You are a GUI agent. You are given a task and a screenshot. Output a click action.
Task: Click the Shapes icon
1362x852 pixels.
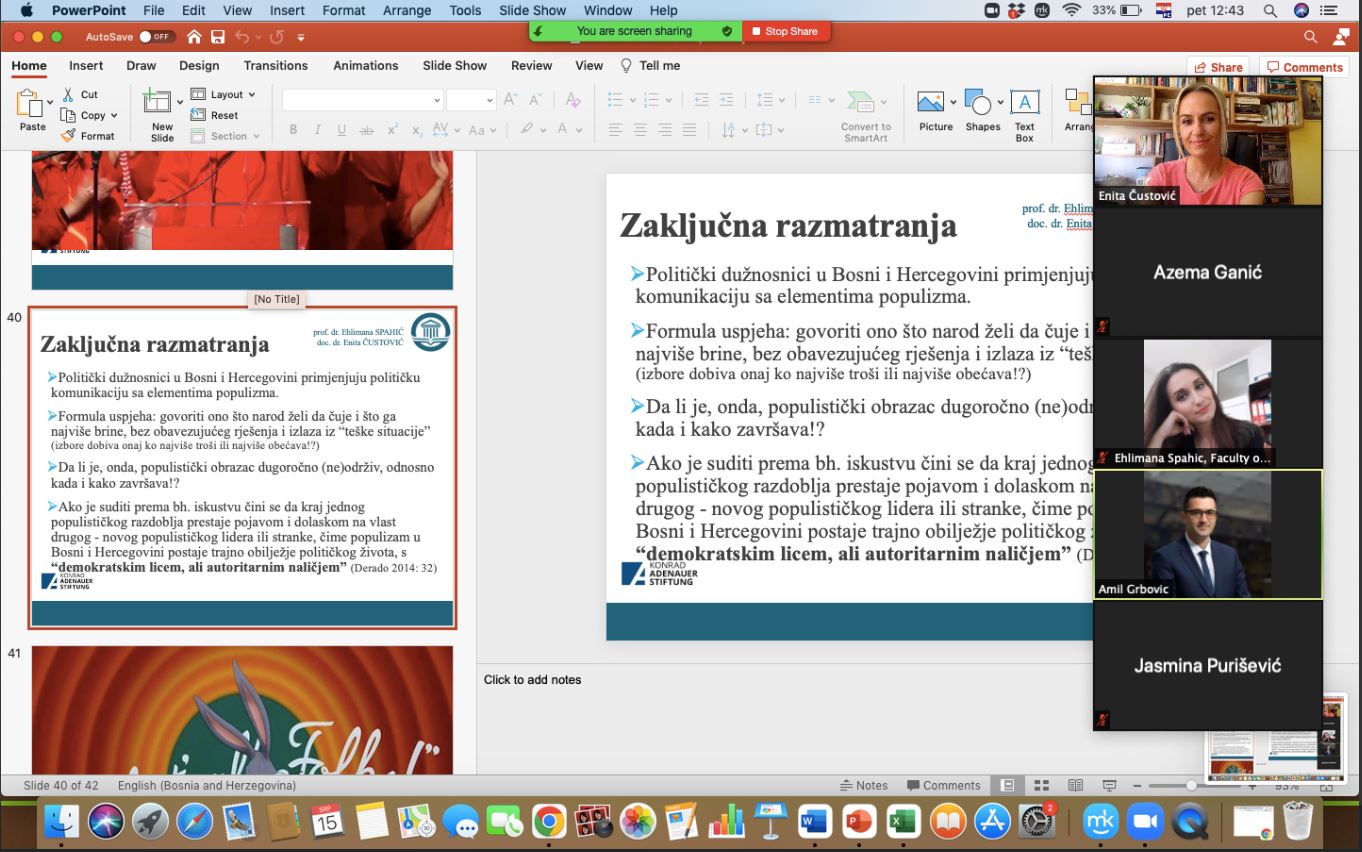(x=978, y=103)
